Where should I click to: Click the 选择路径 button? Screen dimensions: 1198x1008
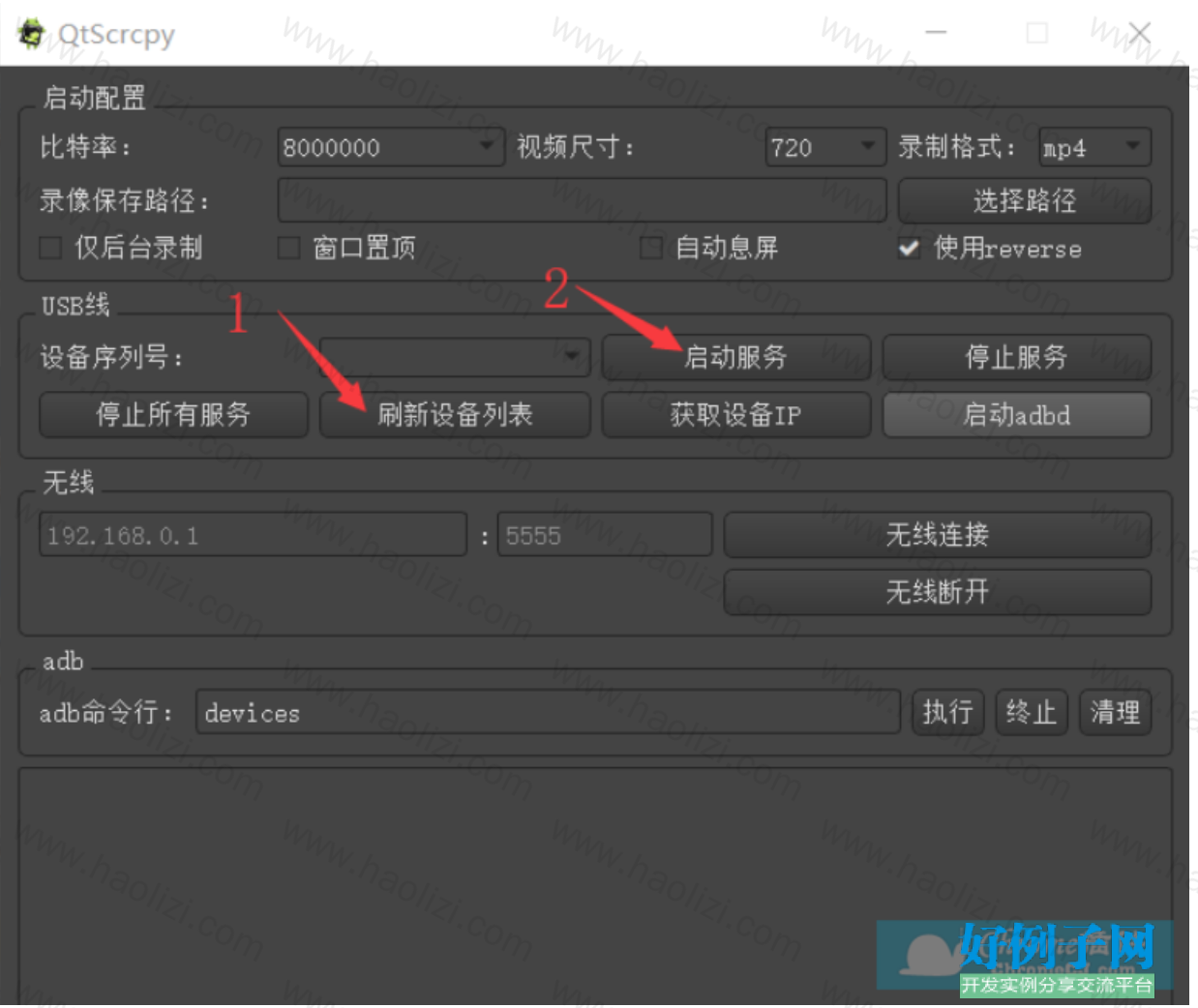[x=1025, y=200]
